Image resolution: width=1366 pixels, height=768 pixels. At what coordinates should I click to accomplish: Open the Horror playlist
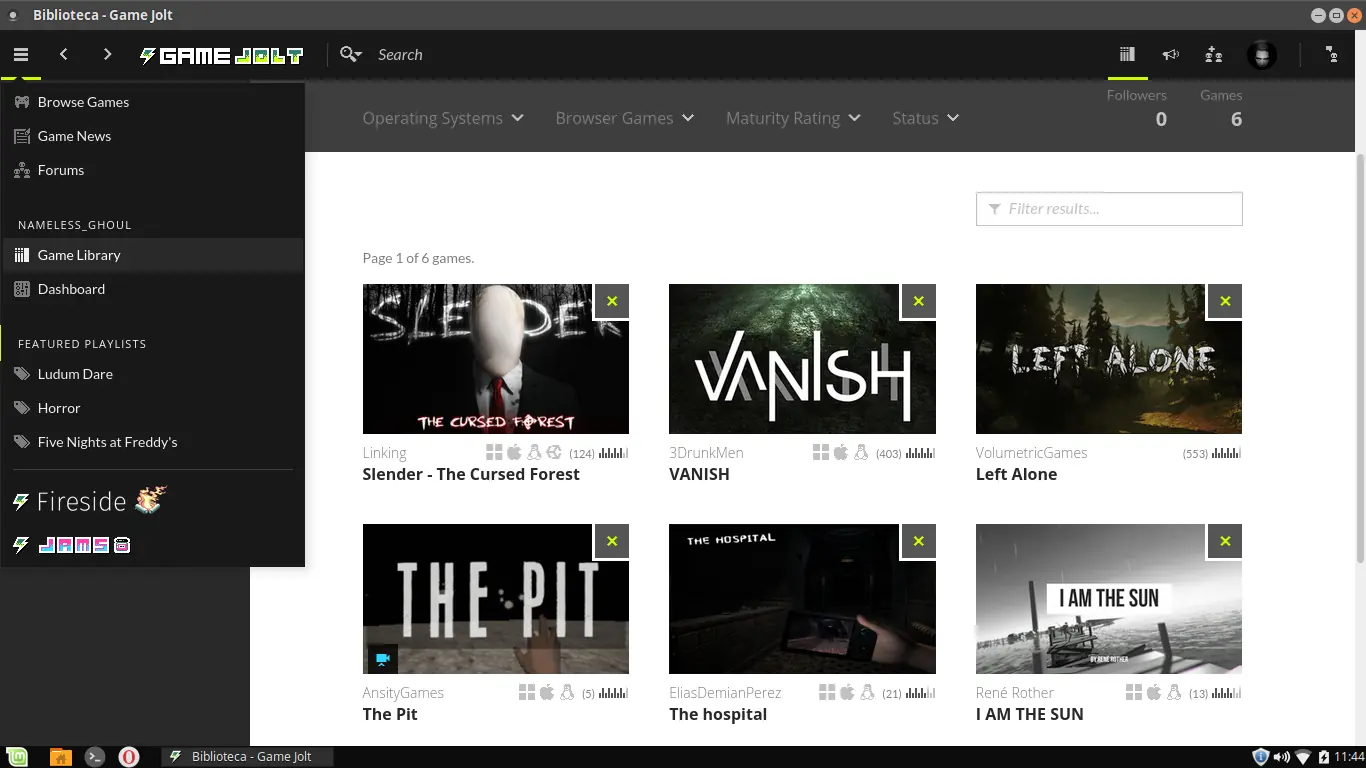tap(152, 408)
